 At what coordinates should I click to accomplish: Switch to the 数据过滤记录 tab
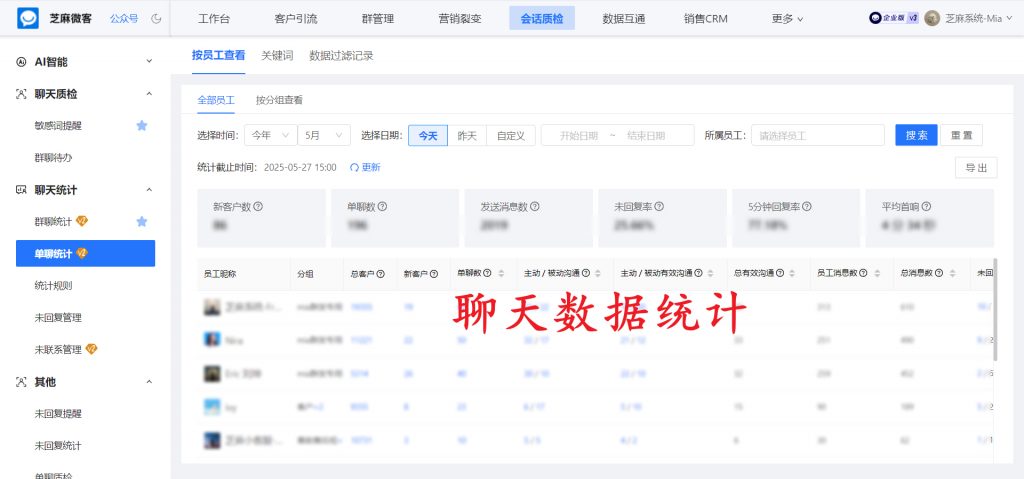(x=342, y=56)
